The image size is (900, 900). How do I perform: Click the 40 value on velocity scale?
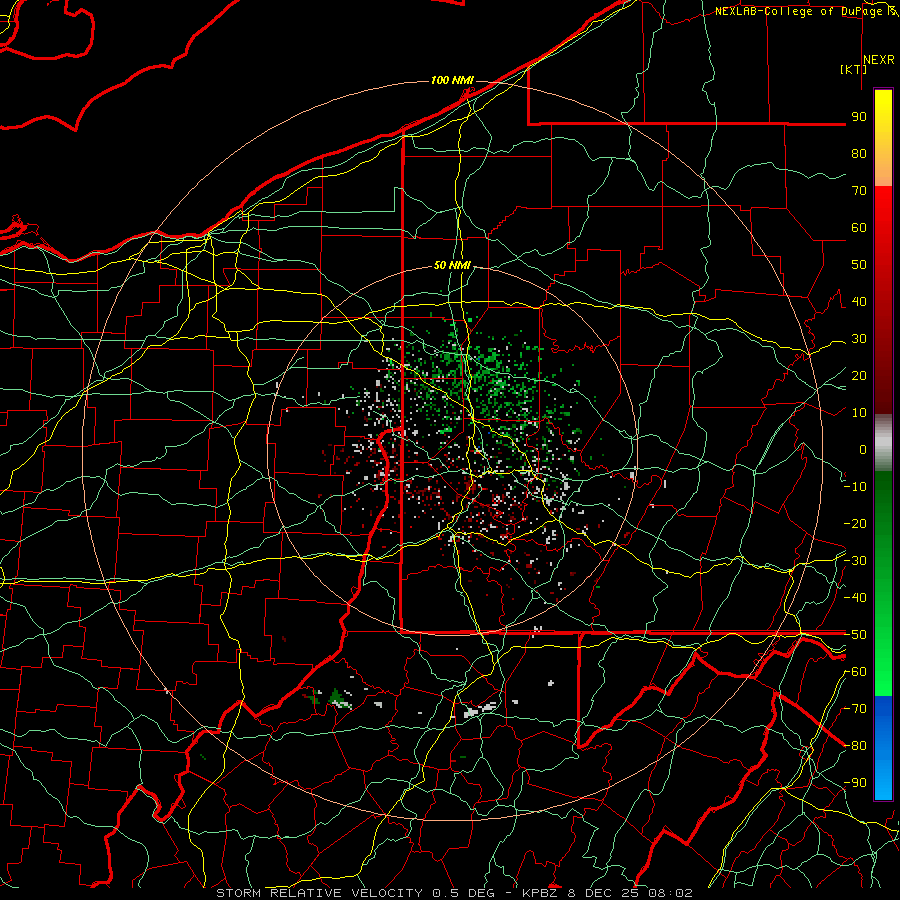(859, 302)
